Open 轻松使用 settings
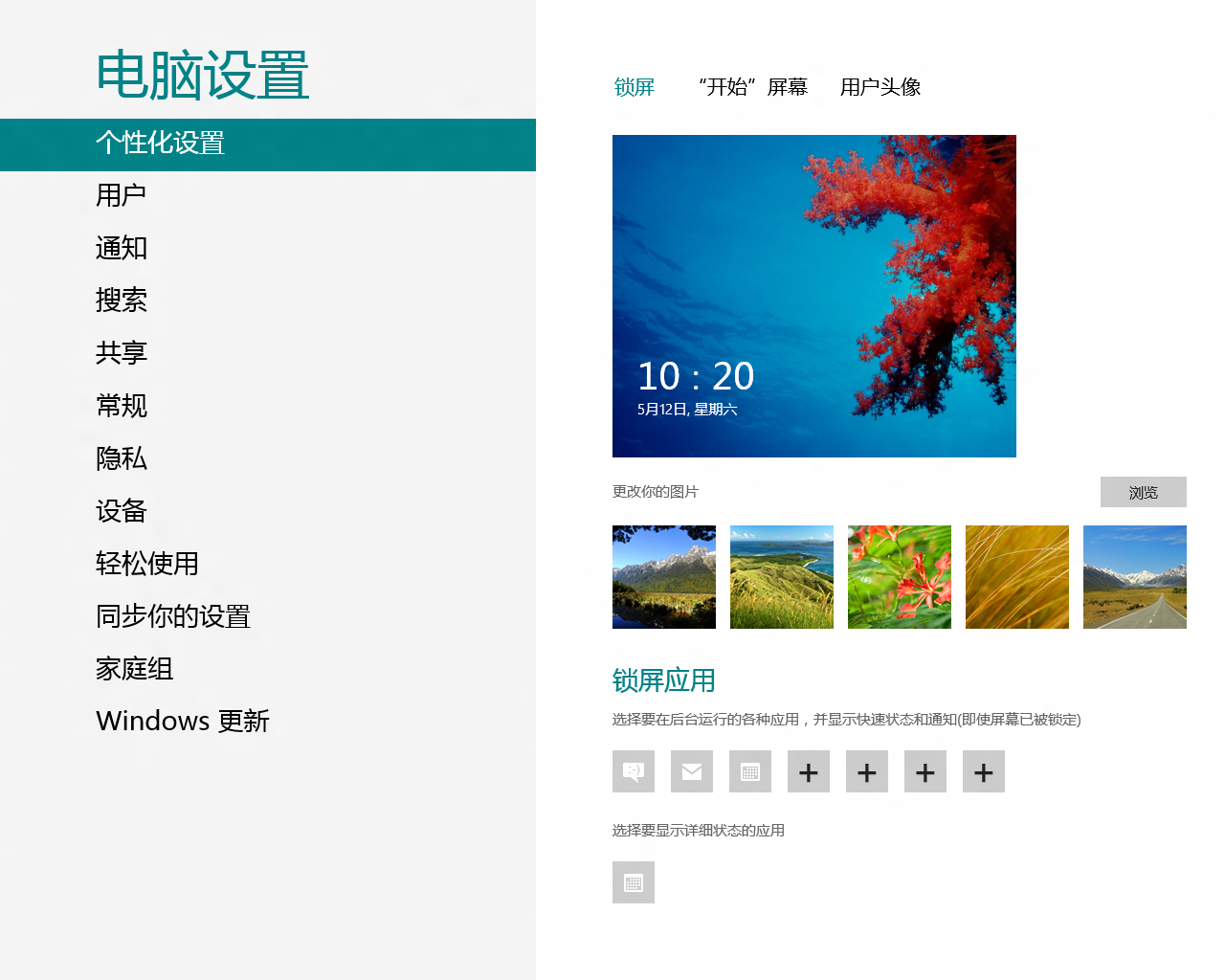This screenshot has height=980, width=1225. (x=268, y=564)
